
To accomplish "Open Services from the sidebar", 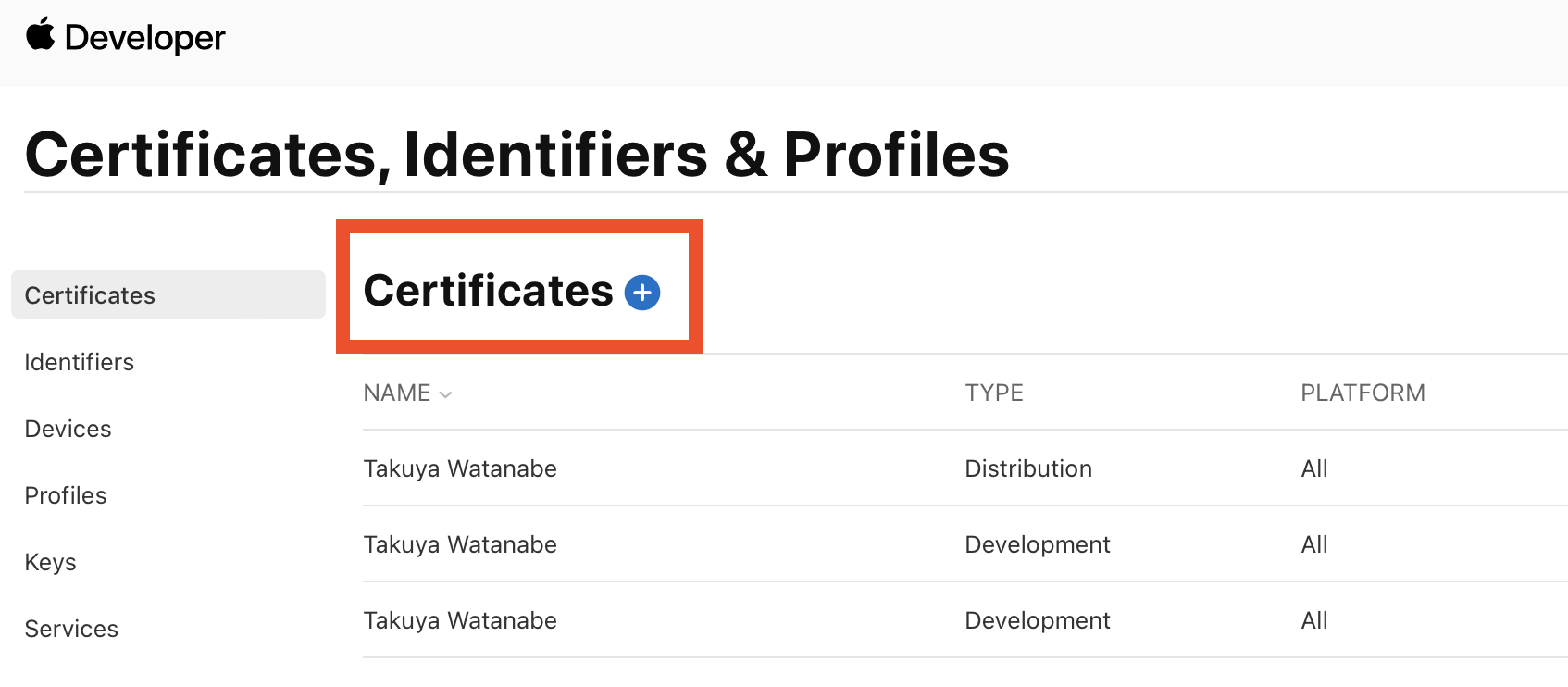I will 71,629.
